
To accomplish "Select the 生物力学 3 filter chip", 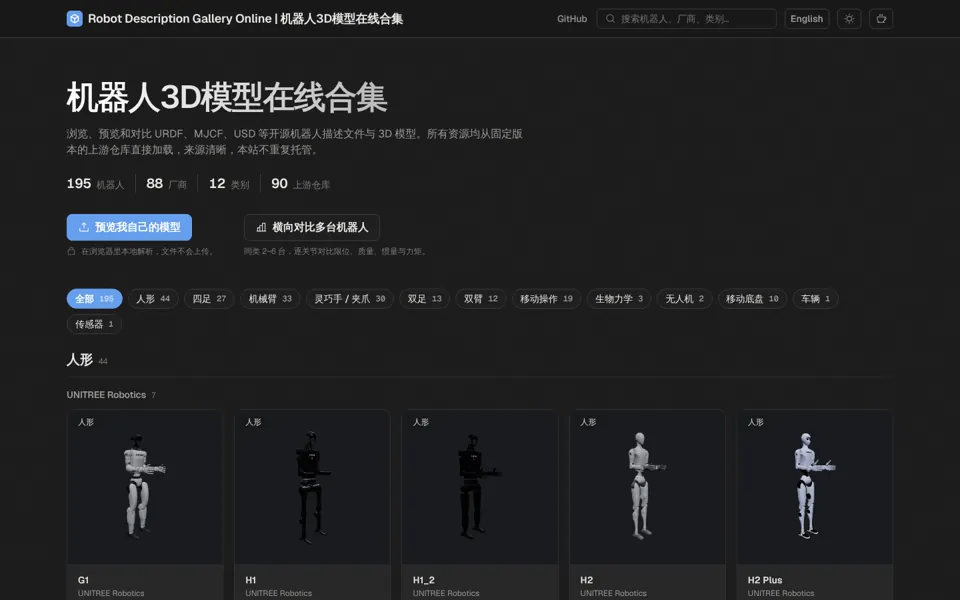I will 619,299.
